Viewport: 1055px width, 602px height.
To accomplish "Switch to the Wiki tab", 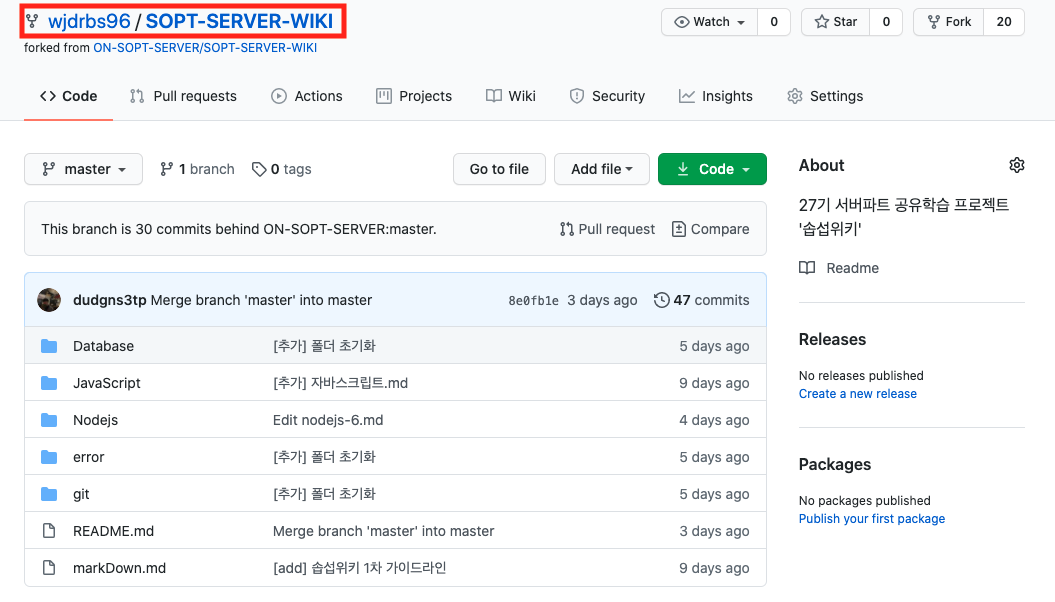I will pos(511,96).
